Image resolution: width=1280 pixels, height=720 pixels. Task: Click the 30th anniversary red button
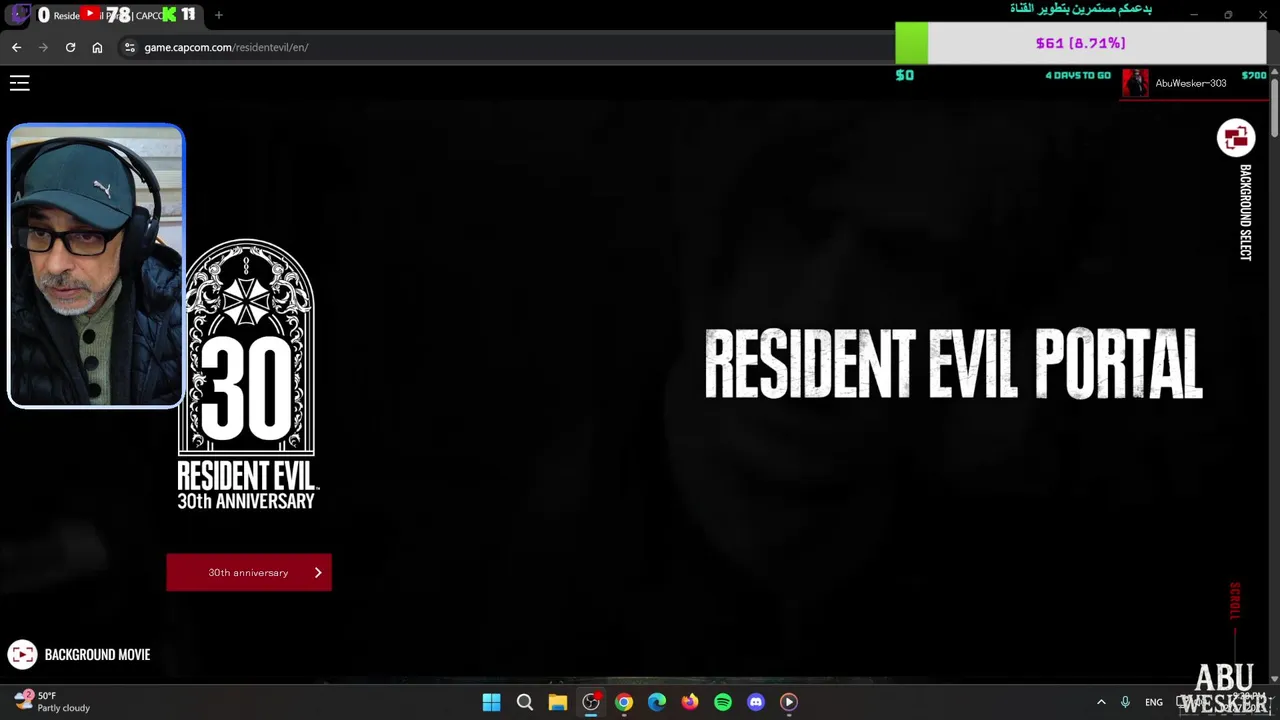[249, 573]
